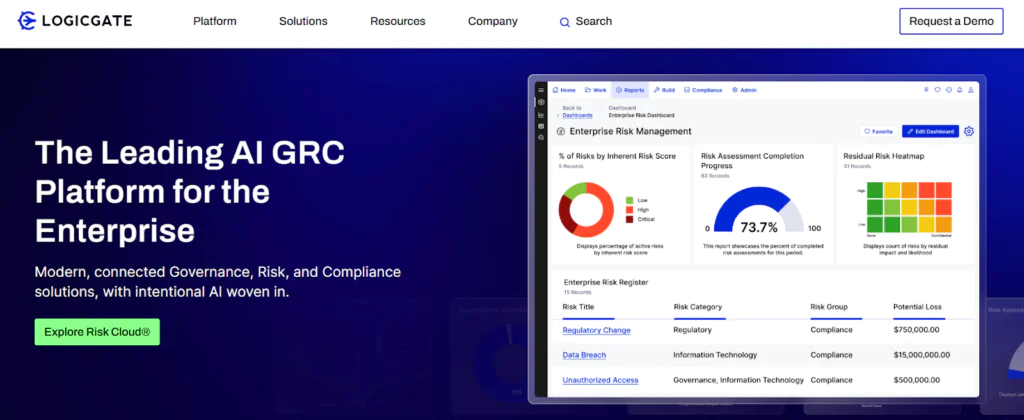The width and height of the screenshot is (1024, 420).
Task: Open the user profile icon
Action: tap(970, 89)
